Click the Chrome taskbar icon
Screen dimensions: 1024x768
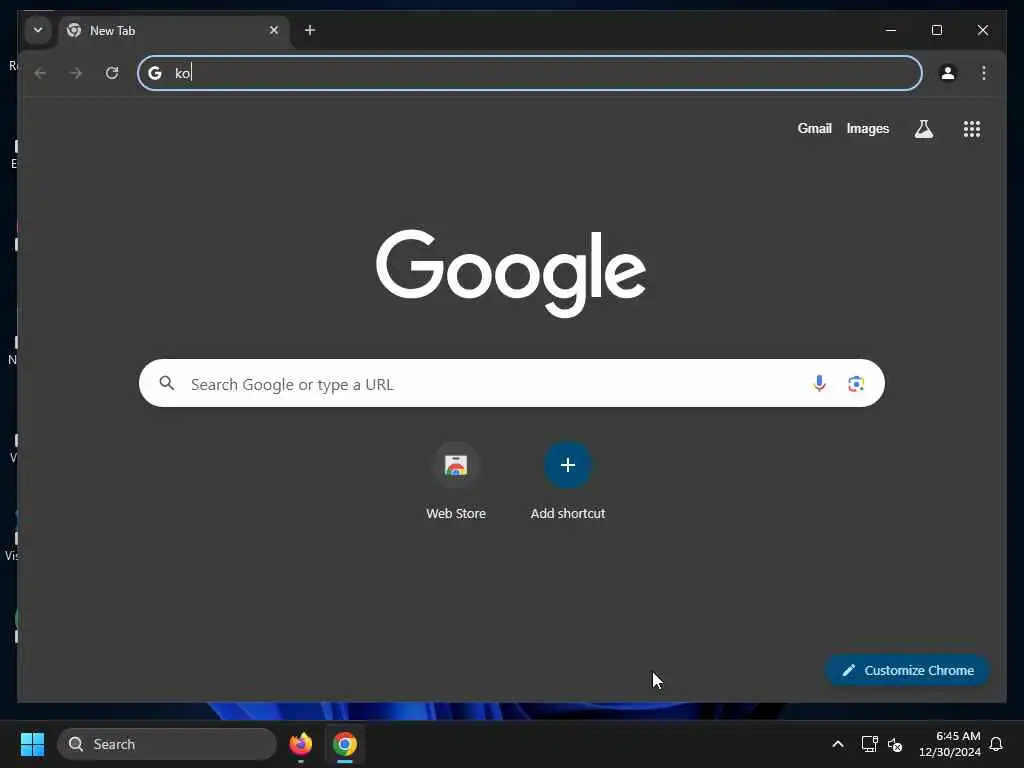click(x=345, y=744)
